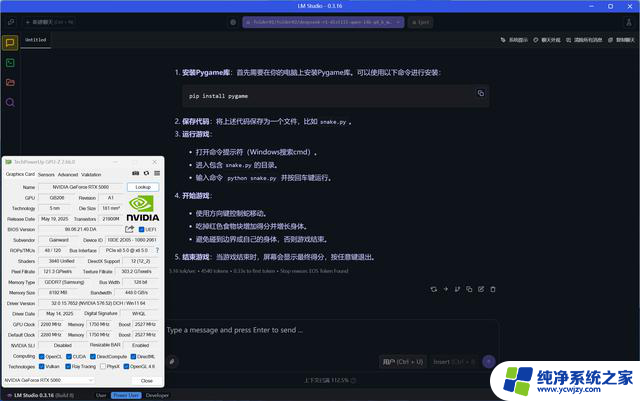Regenerate the assistant message
This screenshot has width=640, height=401.
coord(433,289)
